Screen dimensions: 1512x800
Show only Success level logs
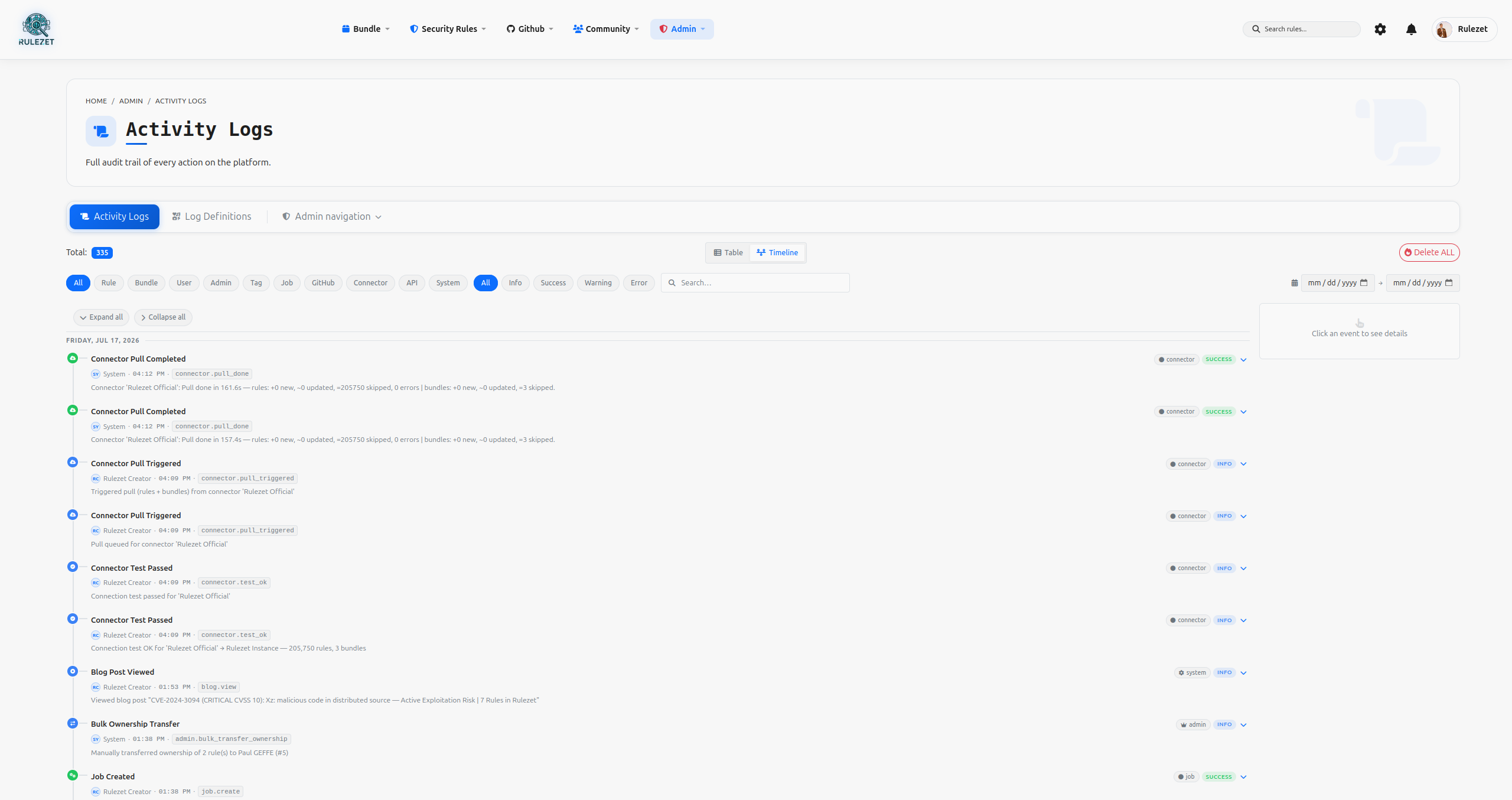tap(553, 283)
